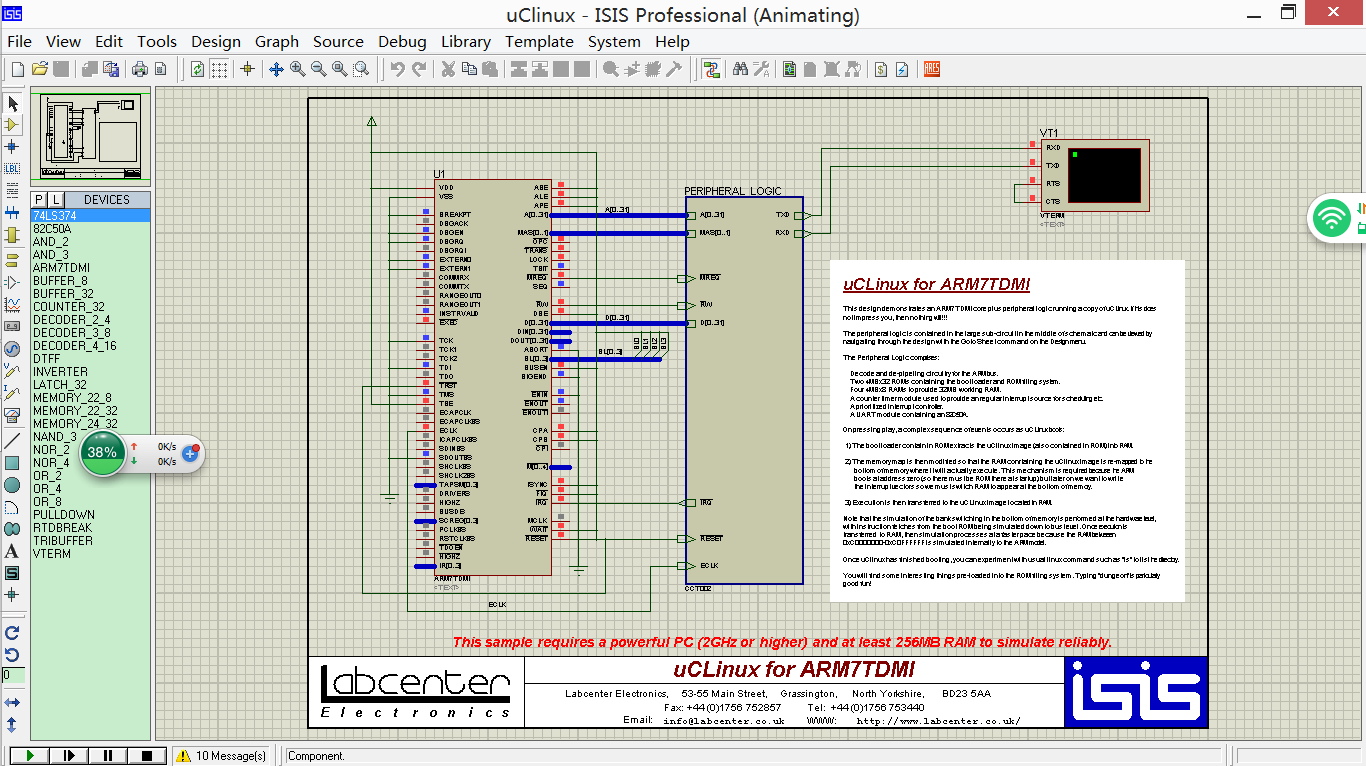
Task: Open the Graph menu
Action: click(x=277, y=42)
